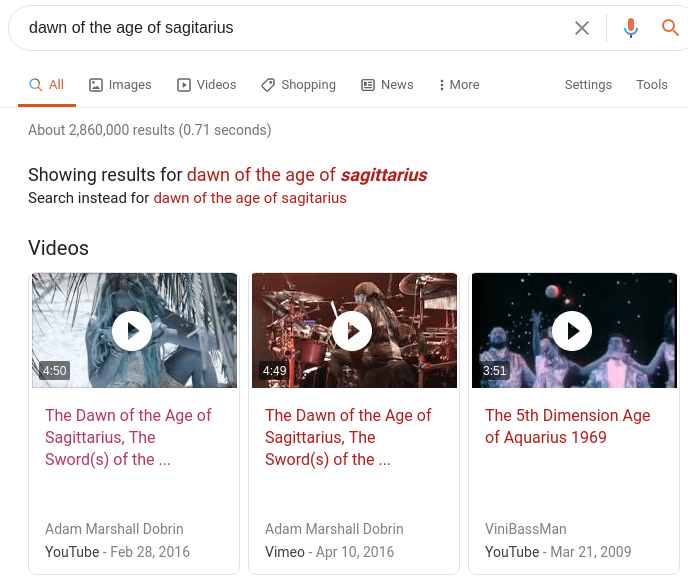Open the Tools option
This screenshot has height=580, width=688.
click(652, 85)
